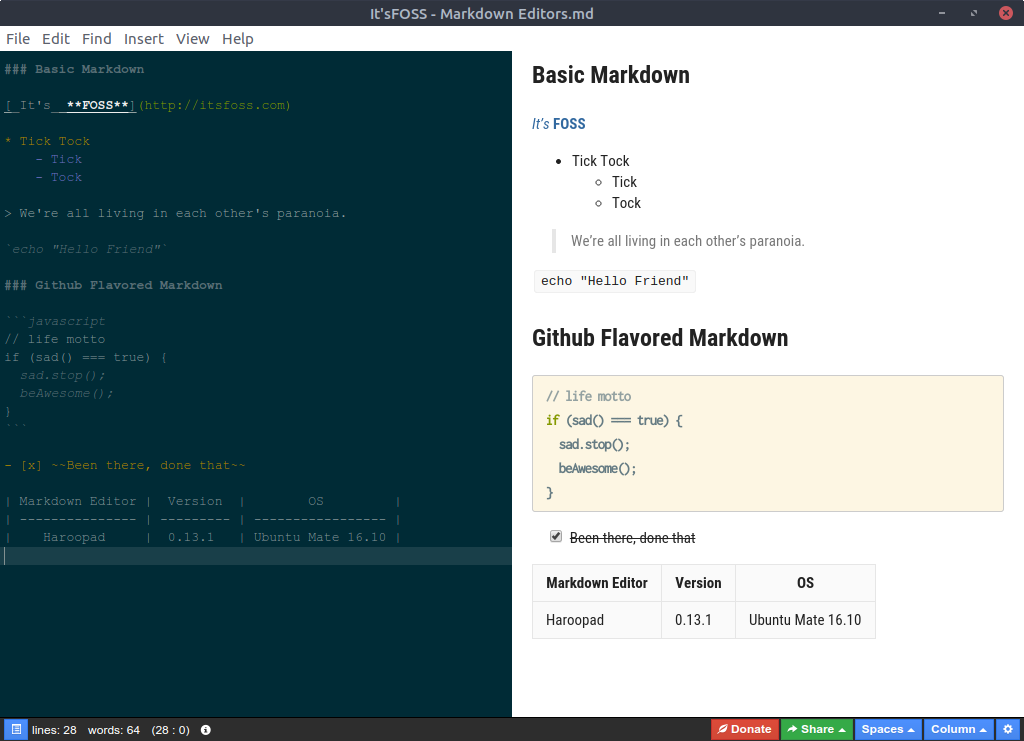Viewport: 1024px width, 741px height.
Task: Open the View menu
Action: [192, 38]
